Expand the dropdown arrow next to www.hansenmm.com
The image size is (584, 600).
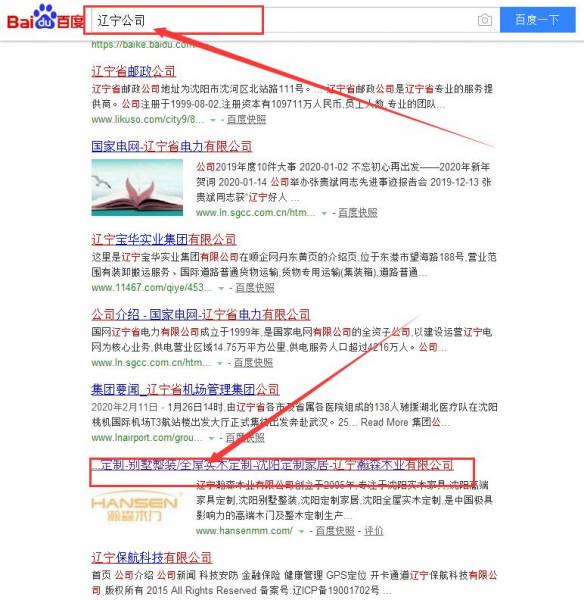301,532
